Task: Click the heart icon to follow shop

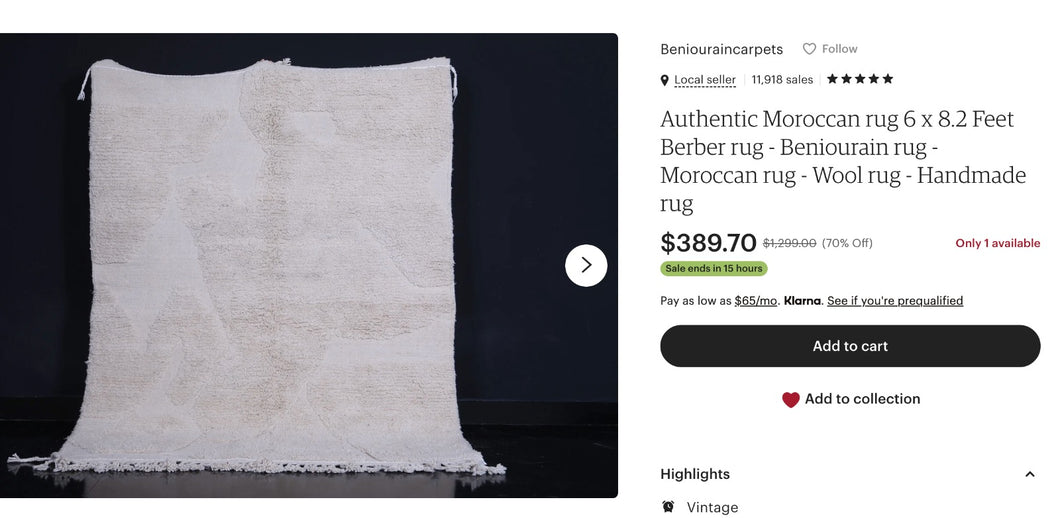Action: (809, 49)
